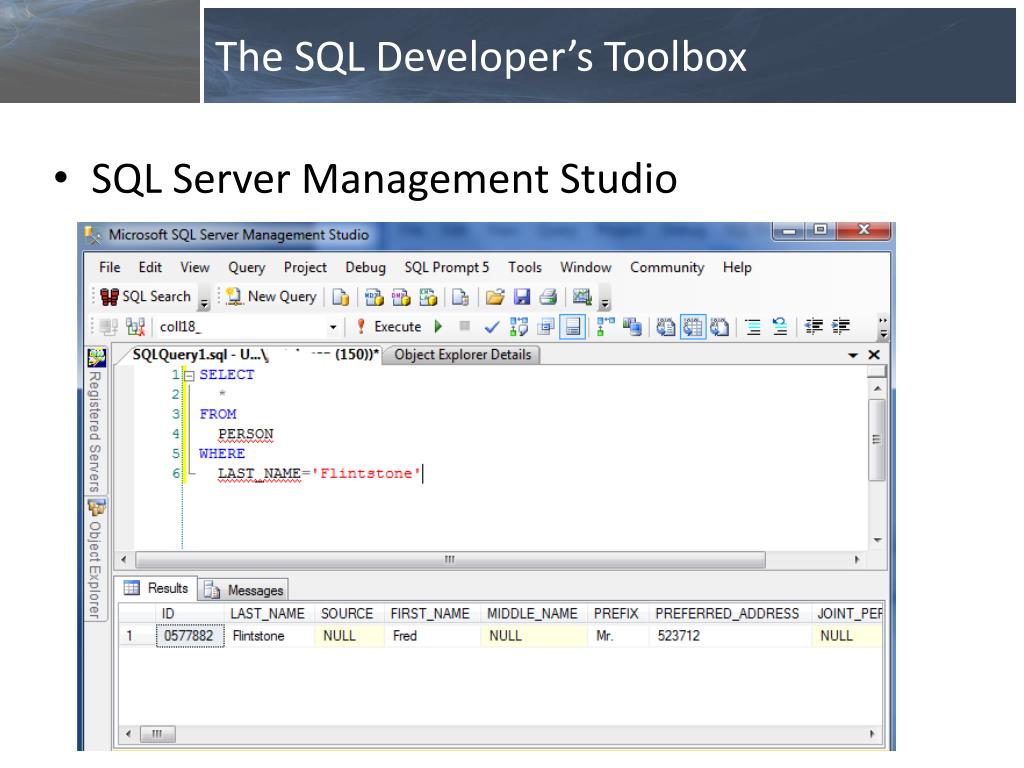Open the Debug menu
This screenshot has width=1024, height=768.
365,267
